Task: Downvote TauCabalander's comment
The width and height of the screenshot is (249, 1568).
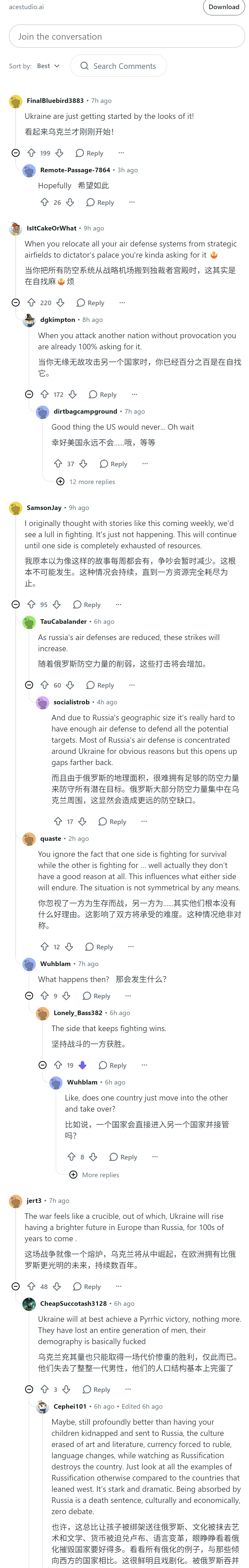Action: (70, 685)
